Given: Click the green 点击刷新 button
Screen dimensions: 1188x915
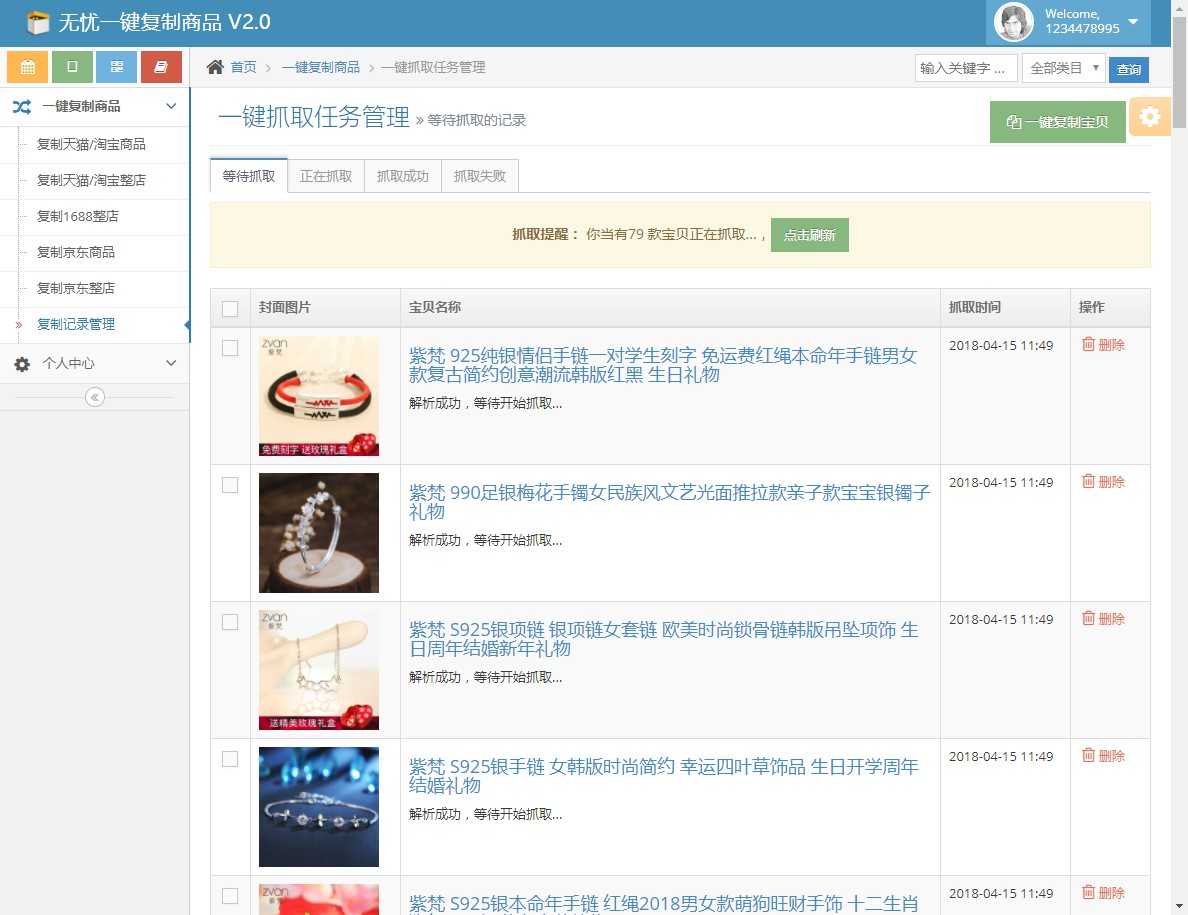Looking at the screenshot, I should click(x=809, y=235).
